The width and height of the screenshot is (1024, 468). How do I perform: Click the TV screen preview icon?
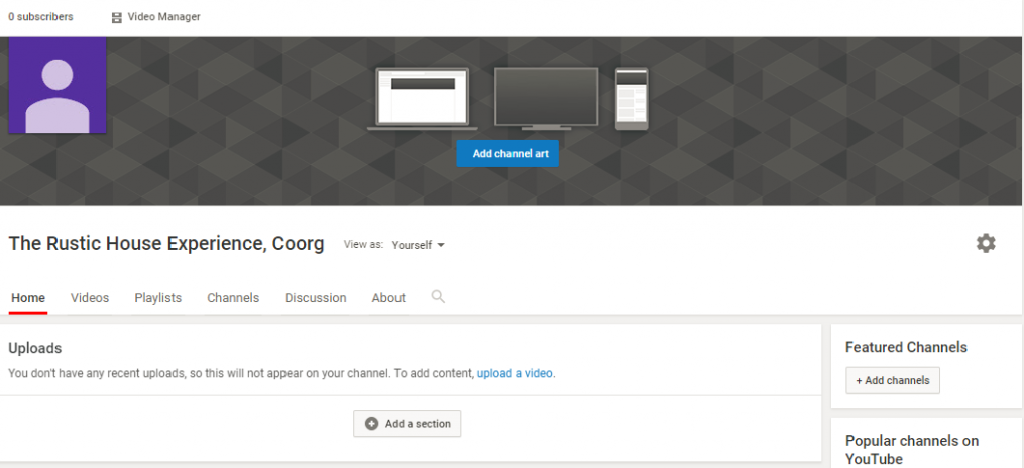pos(546,99)
